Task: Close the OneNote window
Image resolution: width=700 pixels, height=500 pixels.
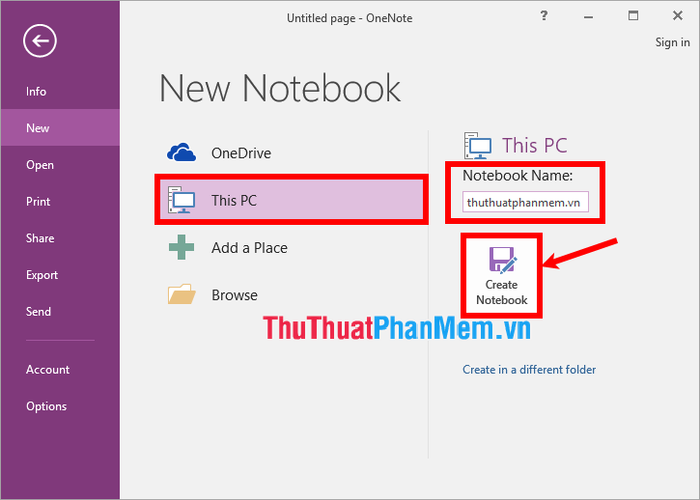Action: click(678, 16)
